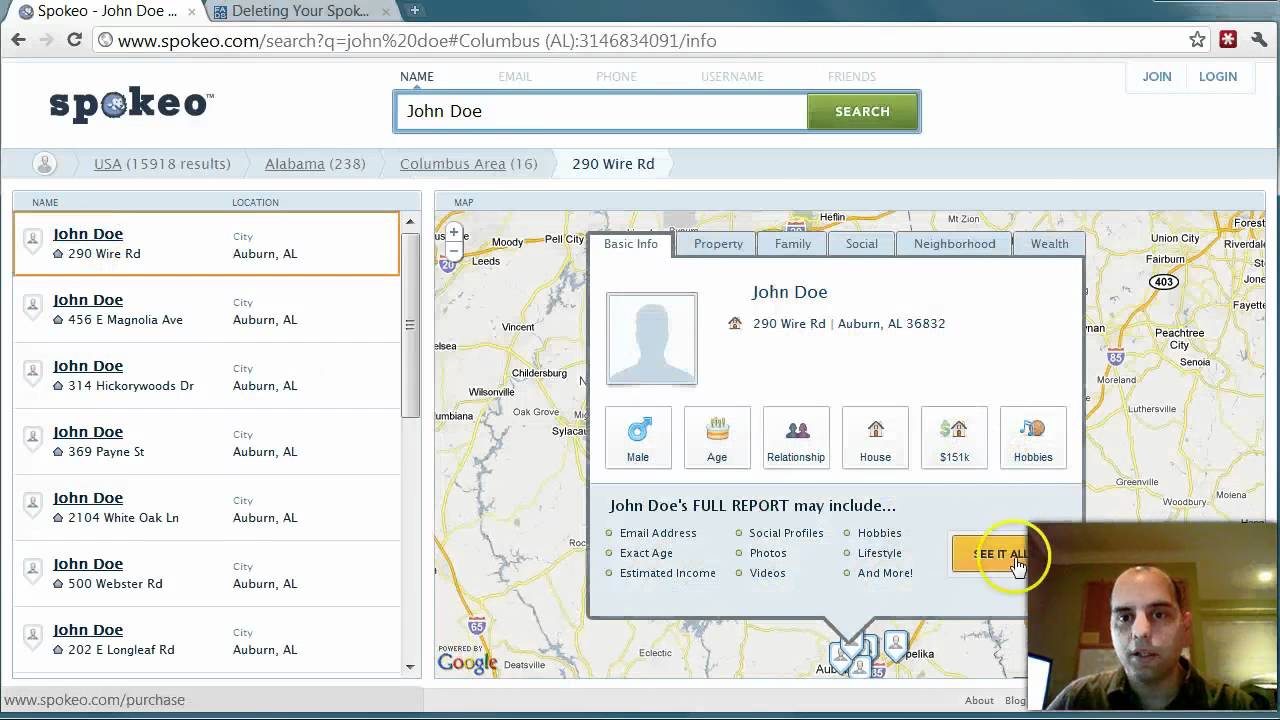Bookmark this page with the star icon
The width and height of the screenshot is (1280, 720).
(1197, 40)
